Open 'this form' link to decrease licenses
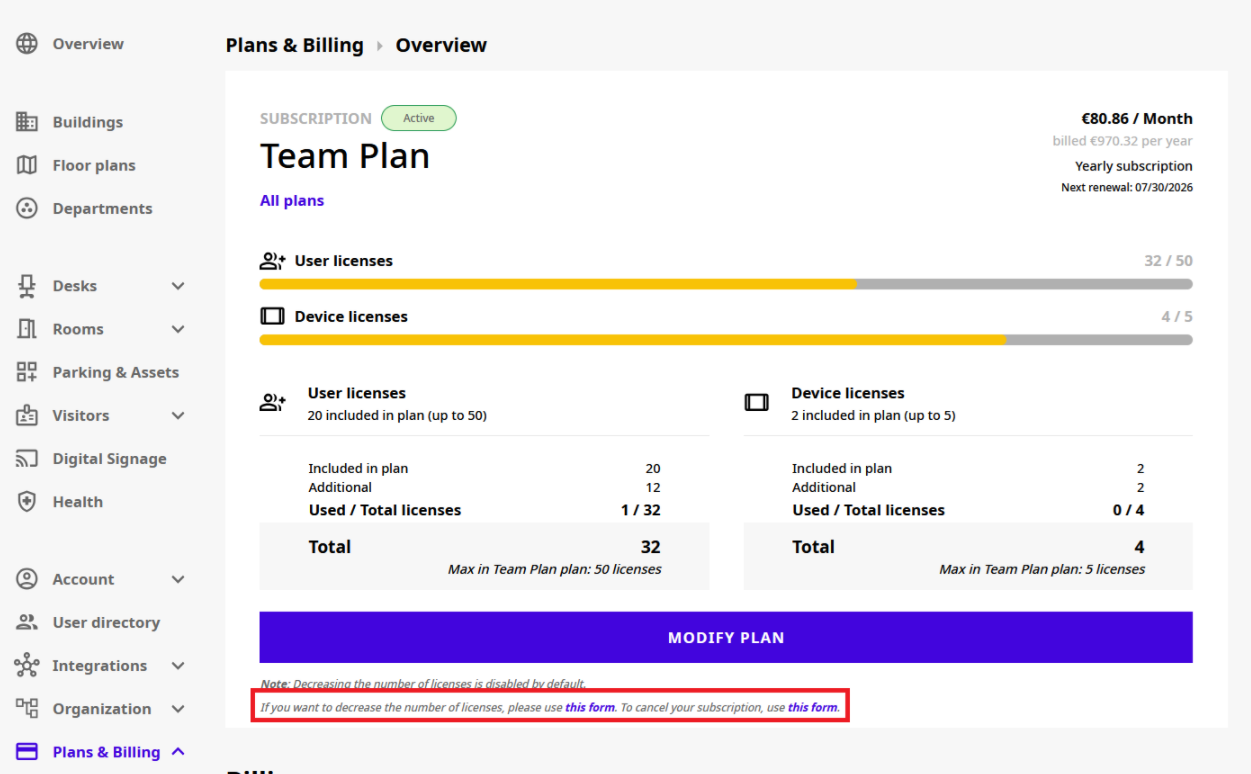 click(x=590, y=707)
